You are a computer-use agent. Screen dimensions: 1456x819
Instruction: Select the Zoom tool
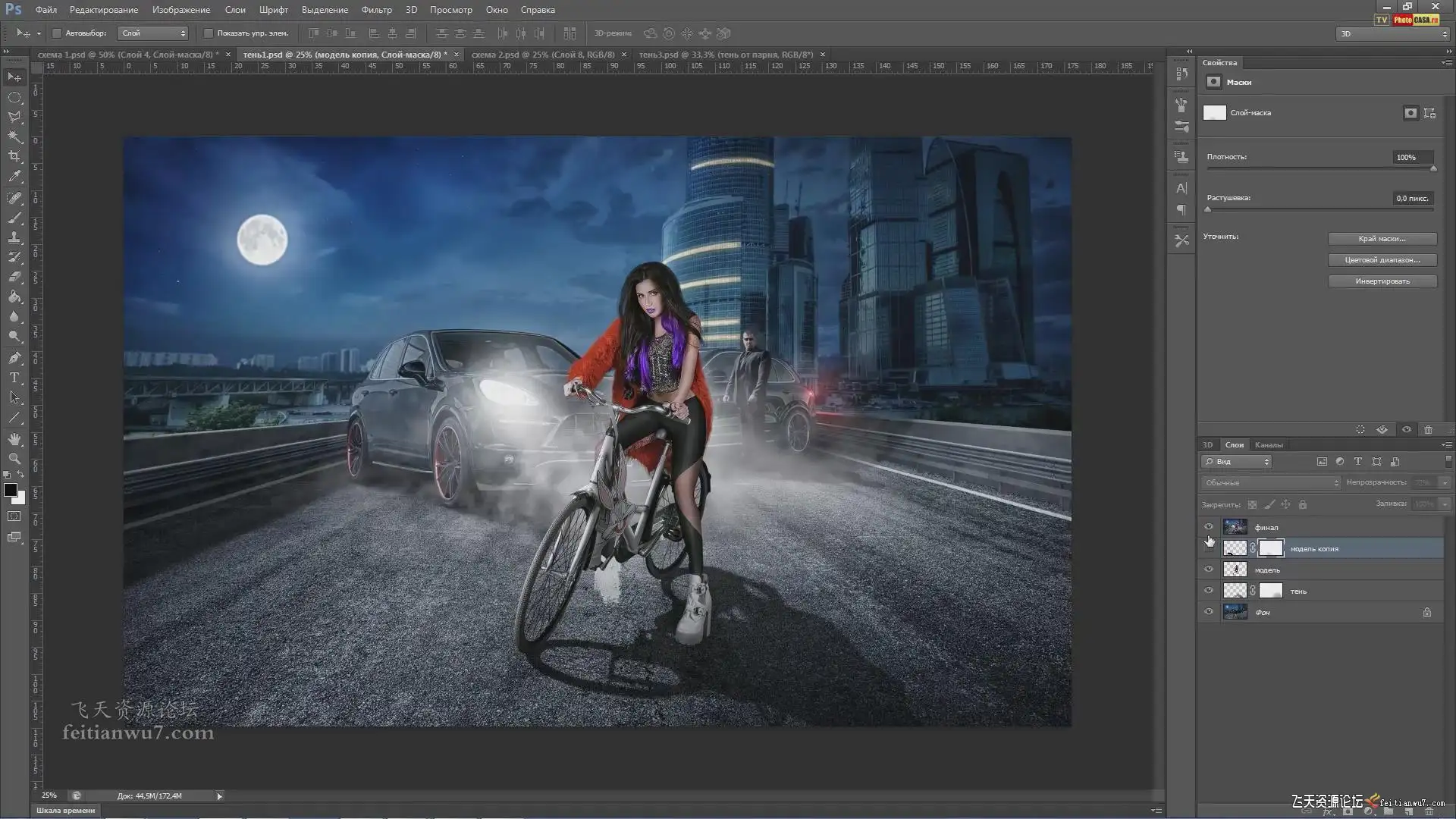click(14, 459)
